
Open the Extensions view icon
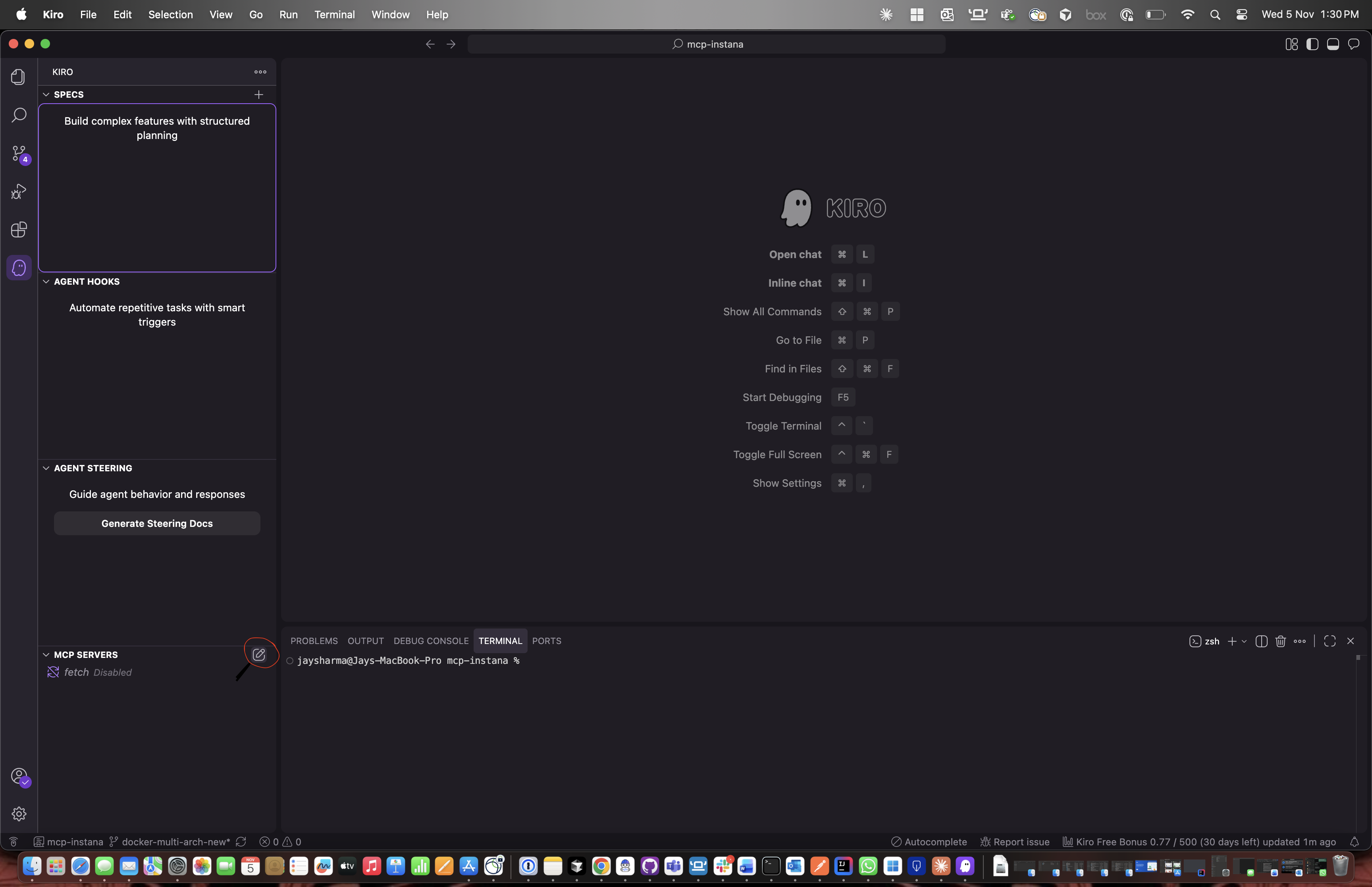18,230
